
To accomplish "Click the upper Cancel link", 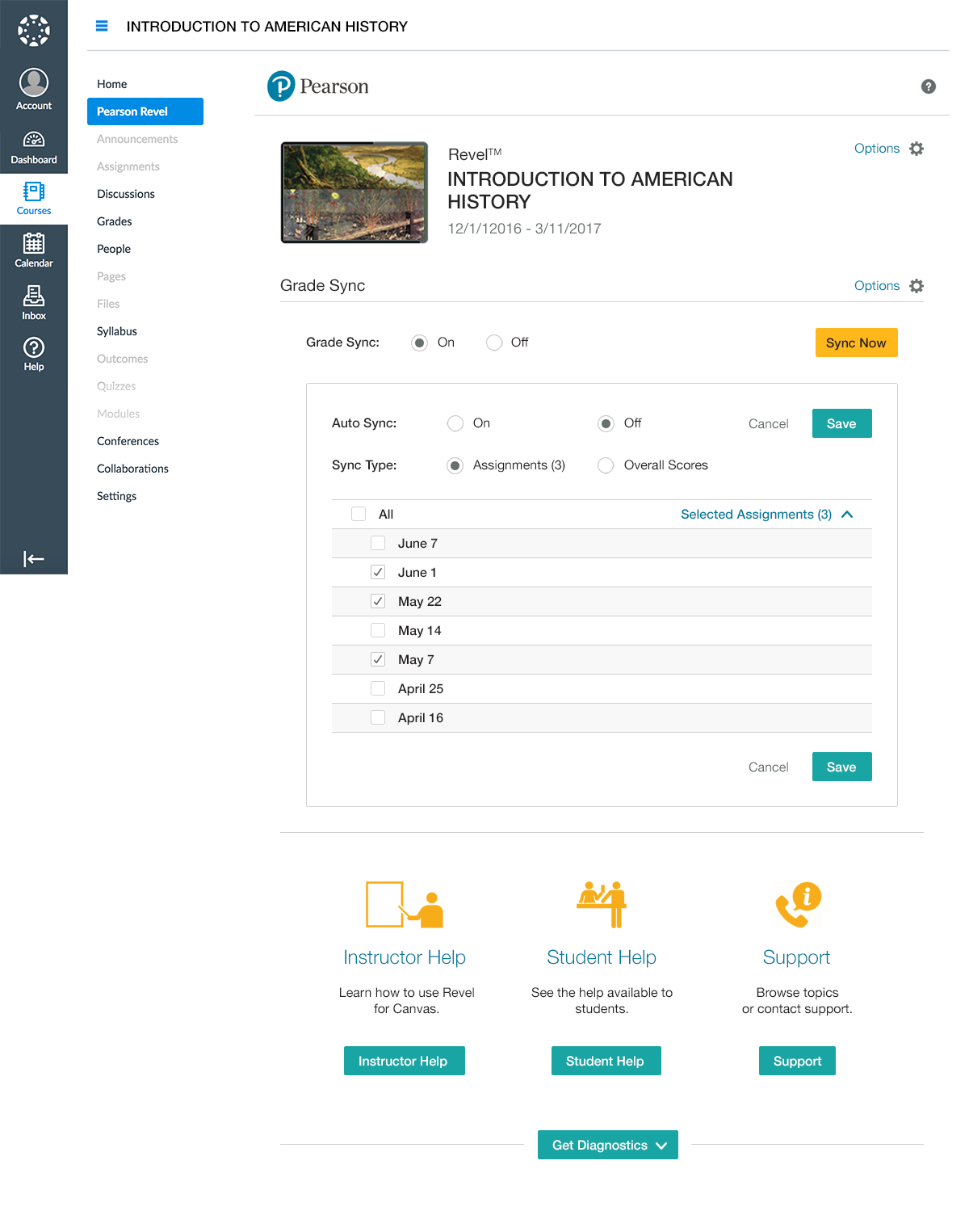I will click(x=768, y=424).
